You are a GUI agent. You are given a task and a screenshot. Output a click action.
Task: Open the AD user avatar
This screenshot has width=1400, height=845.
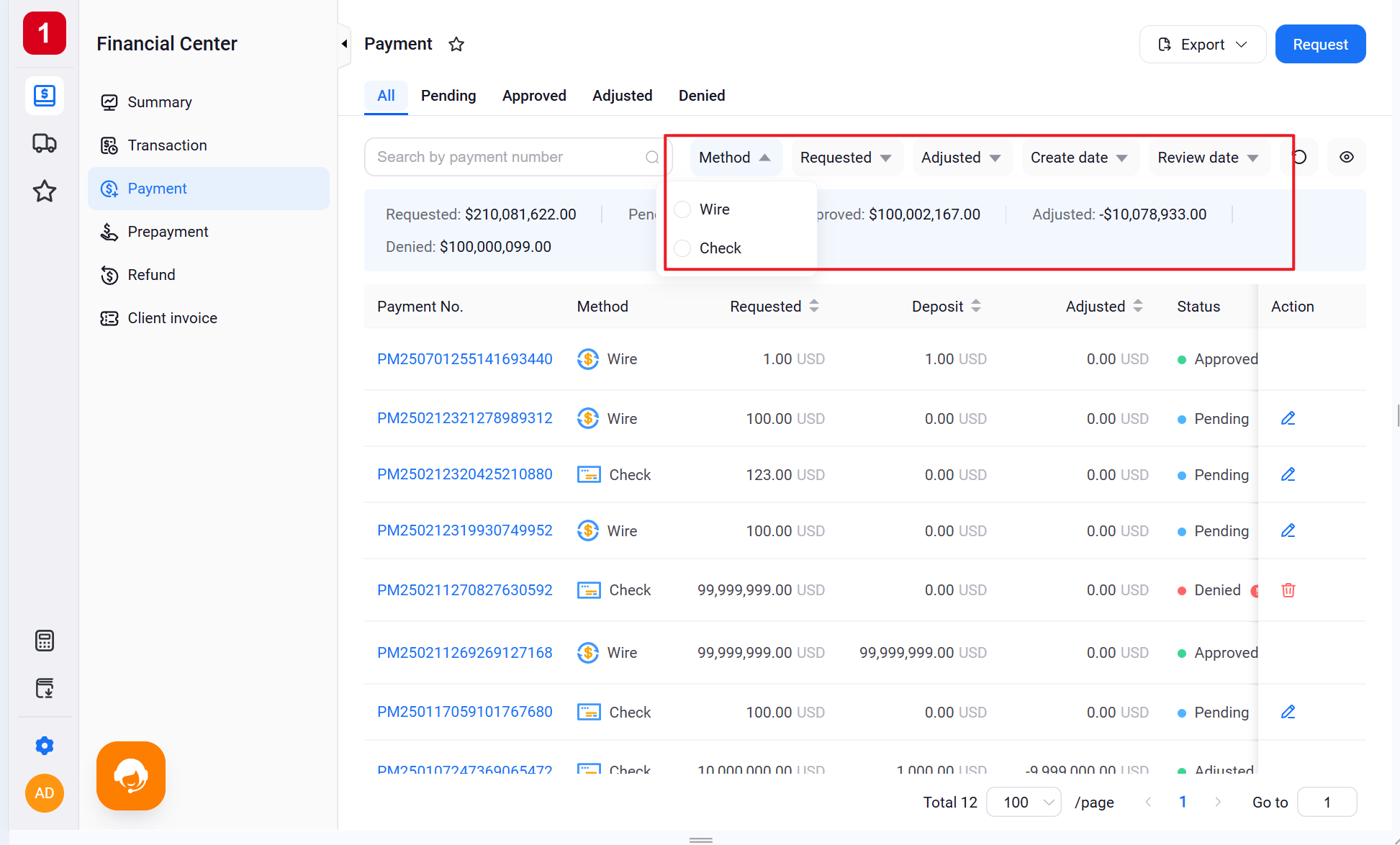click(45, 793)
